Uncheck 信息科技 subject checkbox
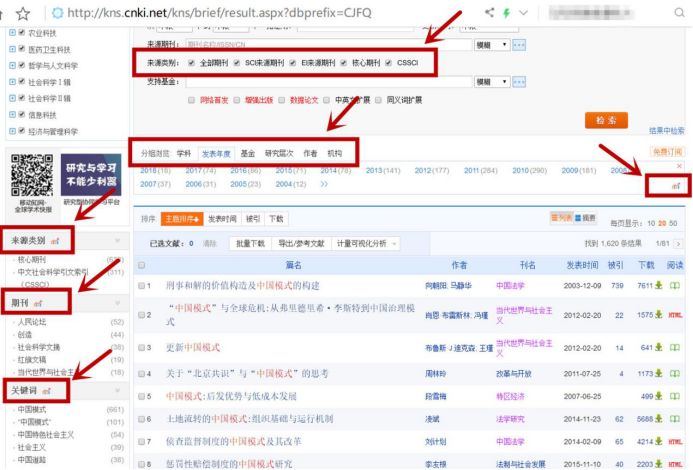 click(x=22, y=114)
